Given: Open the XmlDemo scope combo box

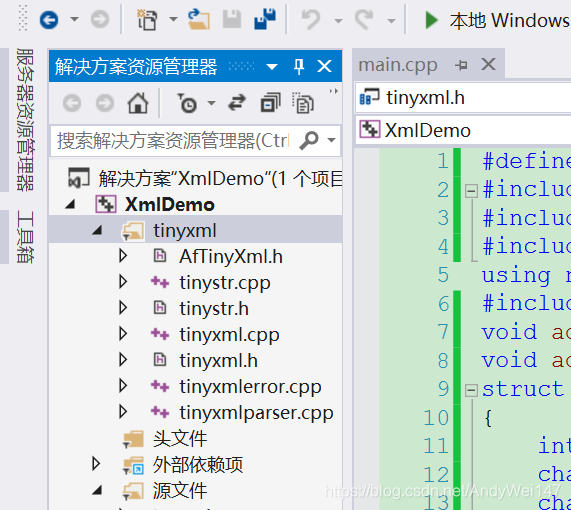Looking at the screenshot, I should click(x=463, y=130).
